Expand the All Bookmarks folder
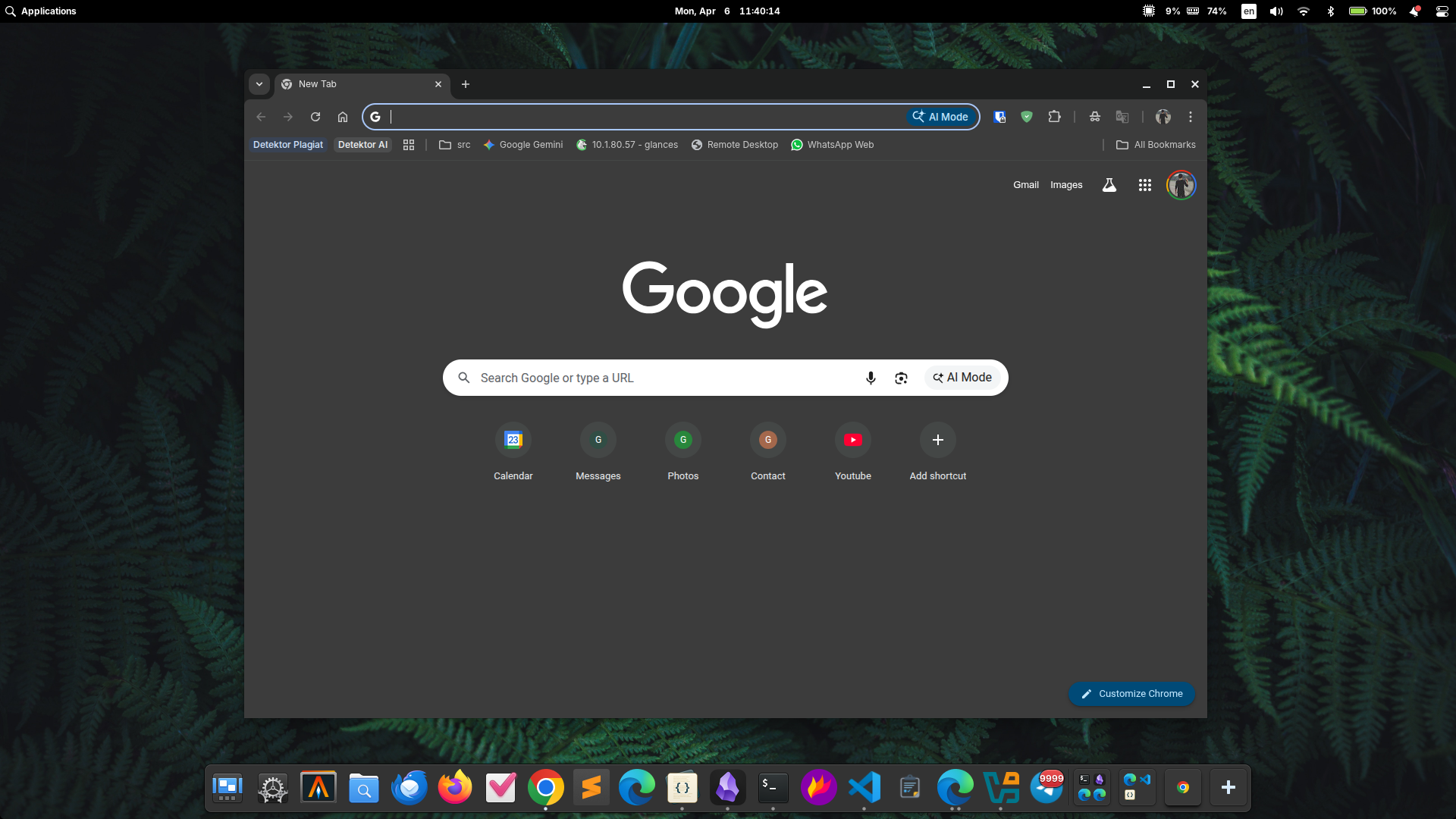1456x819 pixels. click(x=1156, y=145)
